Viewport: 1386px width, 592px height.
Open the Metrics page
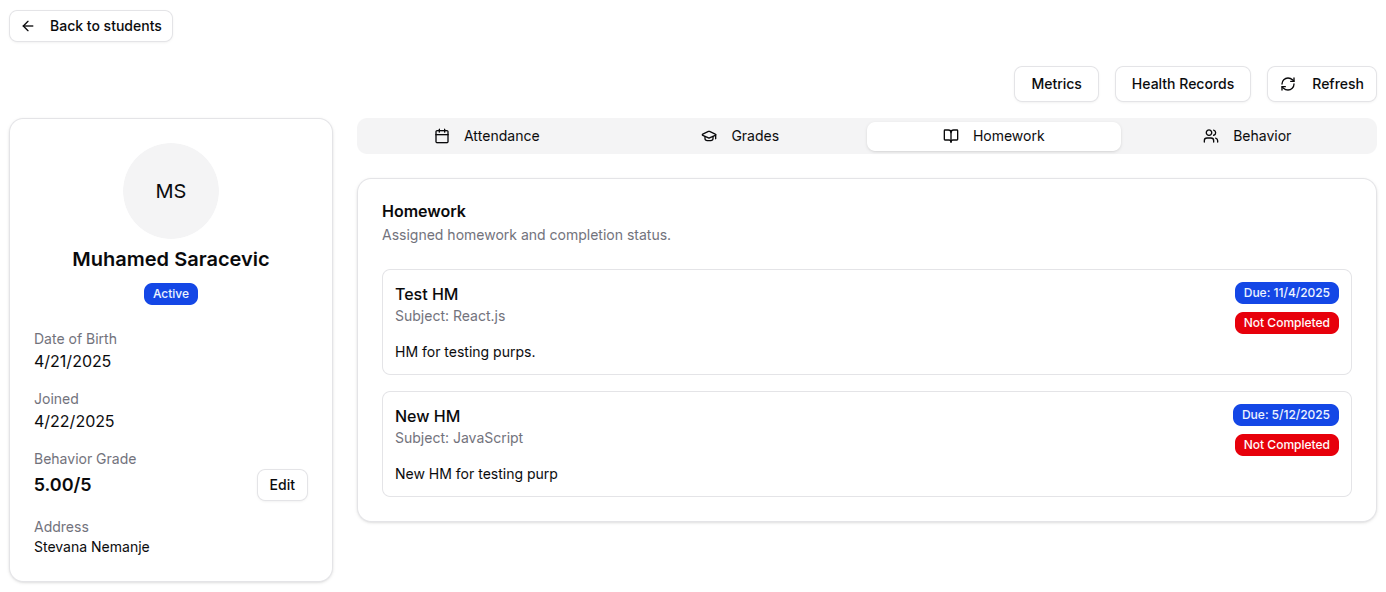point(1056,84)
